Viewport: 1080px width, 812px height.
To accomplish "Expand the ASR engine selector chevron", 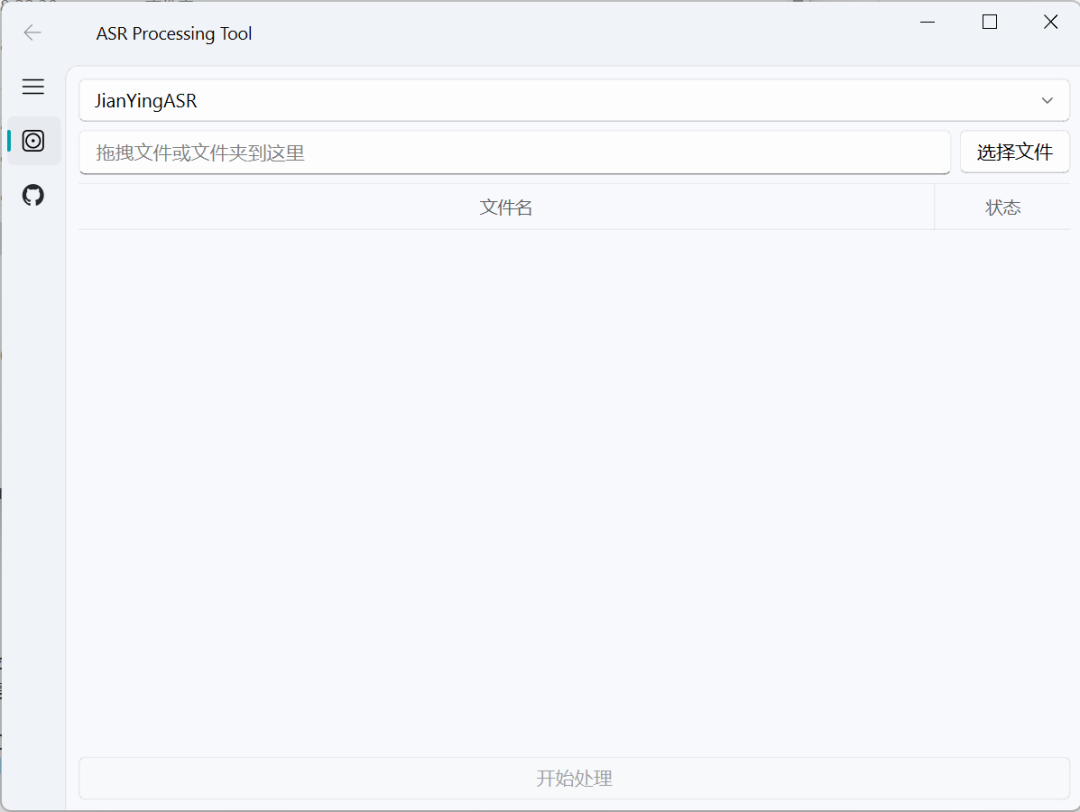I will coord(1047,100).
